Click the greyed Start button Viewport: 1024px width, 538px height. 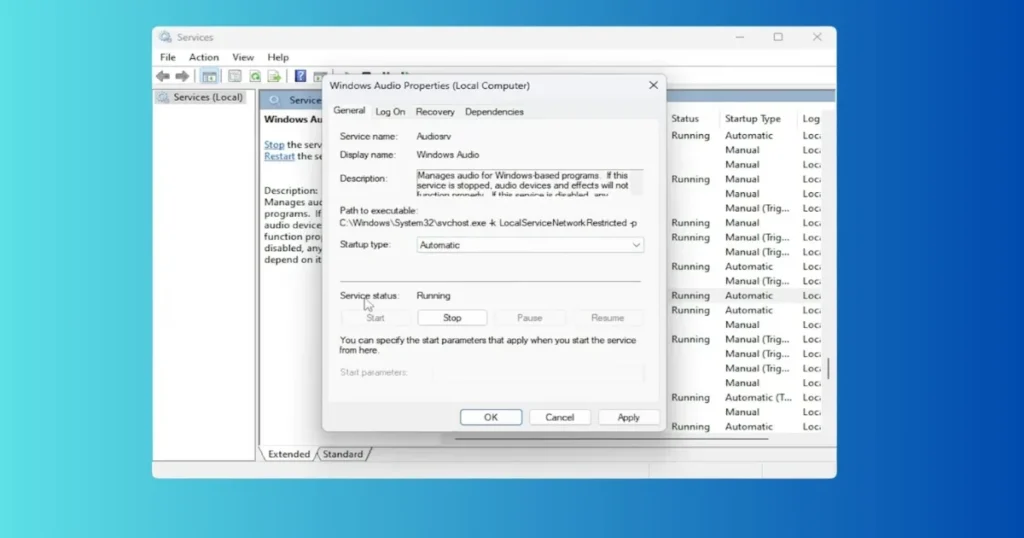point(375,318)
